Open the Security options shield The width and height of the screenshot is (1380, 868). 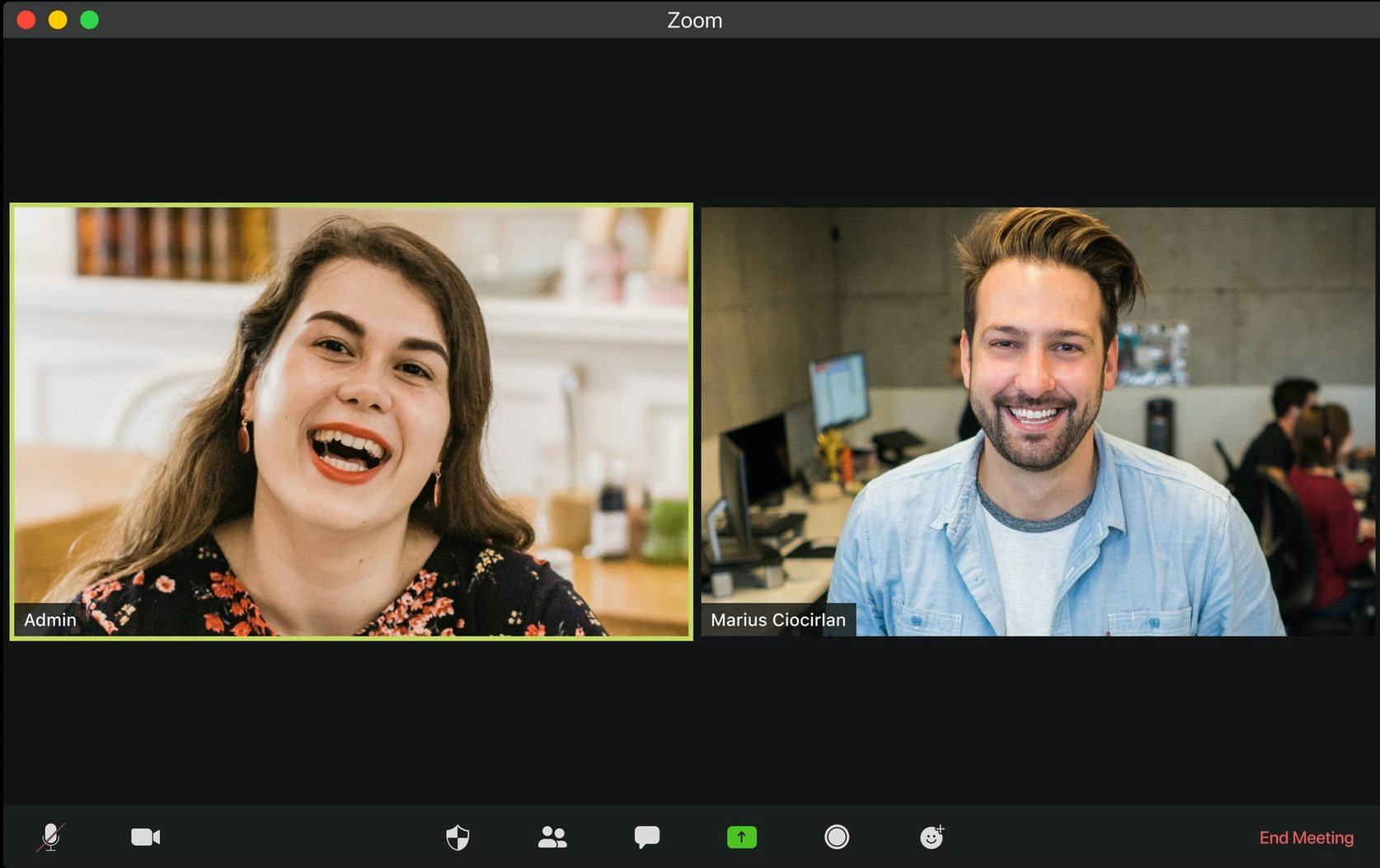pos(458,837)
